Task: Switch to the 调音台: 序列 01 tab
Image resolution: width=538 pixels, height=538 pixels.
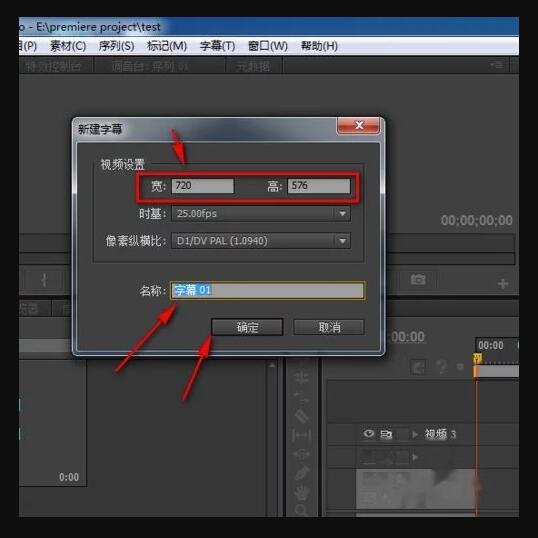Action: [x=150, y=66]
